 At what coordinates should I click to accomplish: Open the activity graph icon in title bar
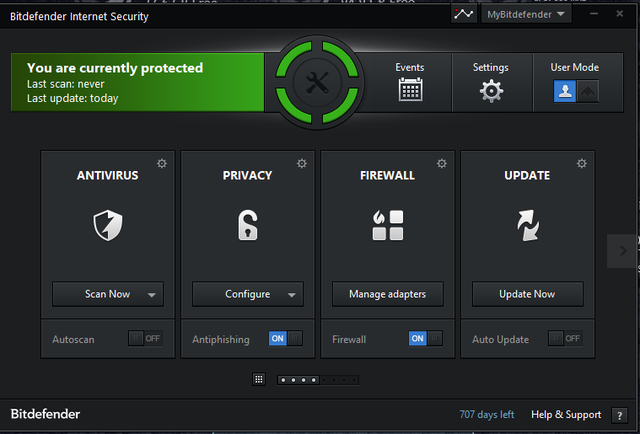(x=464, y=14)
